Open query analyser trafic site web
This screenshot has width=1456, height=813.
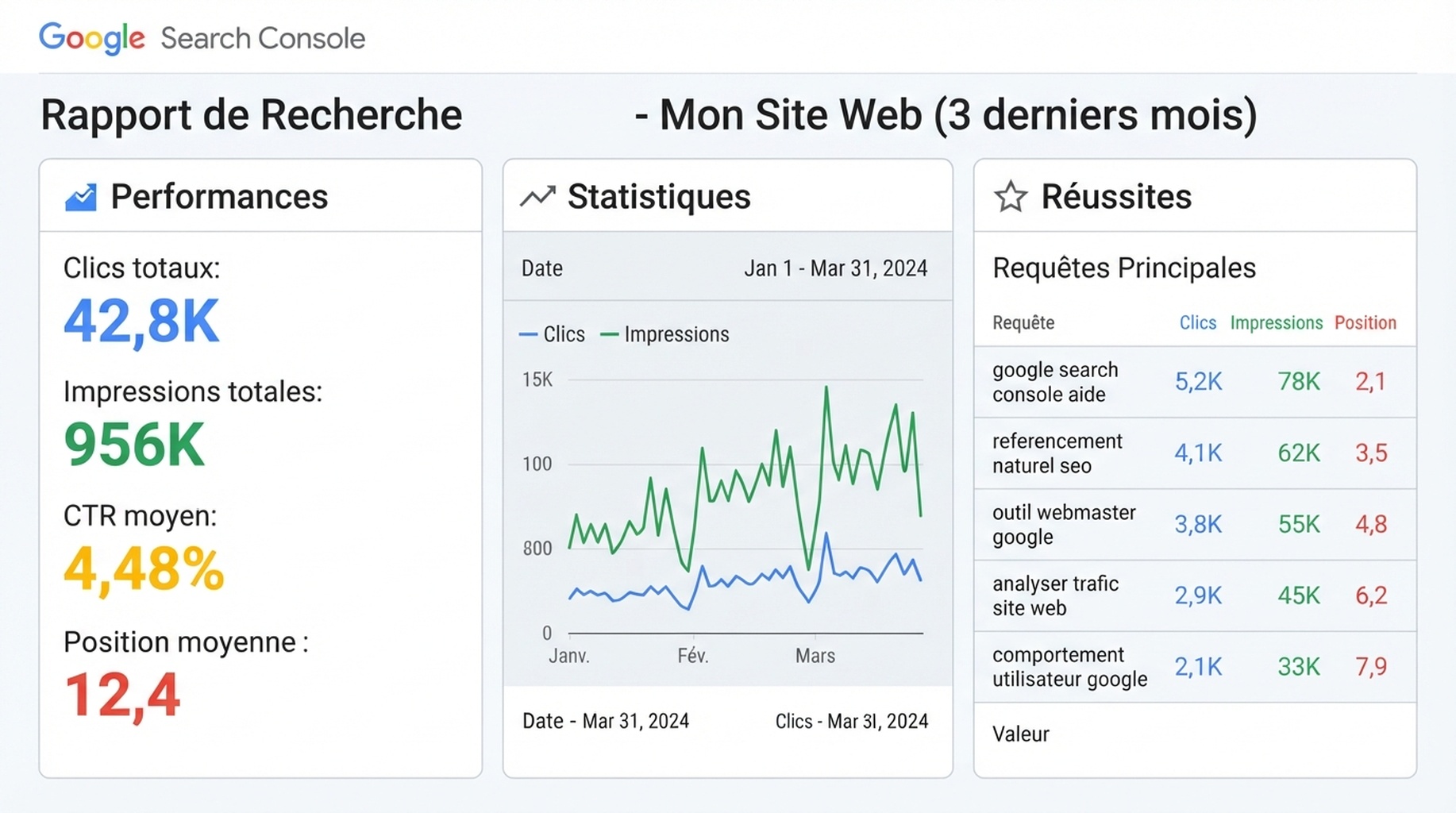[x=1055, y=595]
